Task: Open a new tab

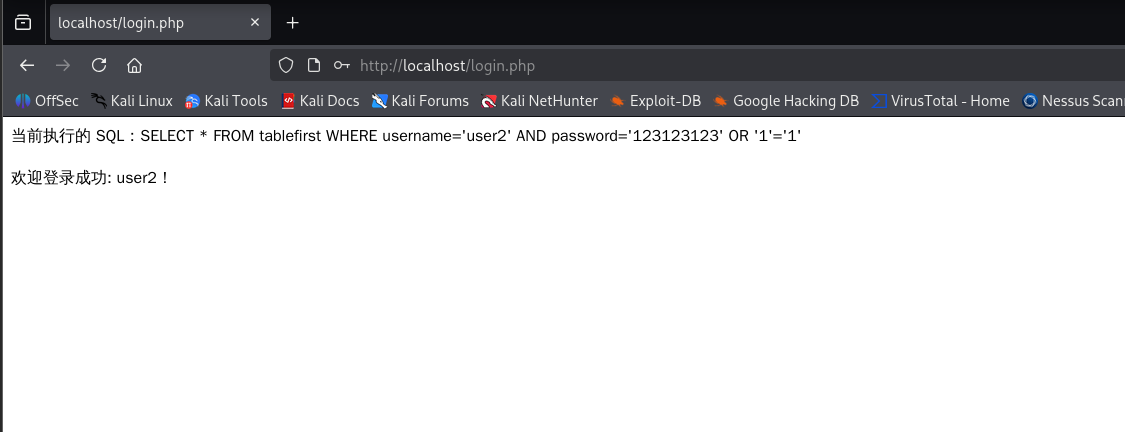Action: coord(292,22)
